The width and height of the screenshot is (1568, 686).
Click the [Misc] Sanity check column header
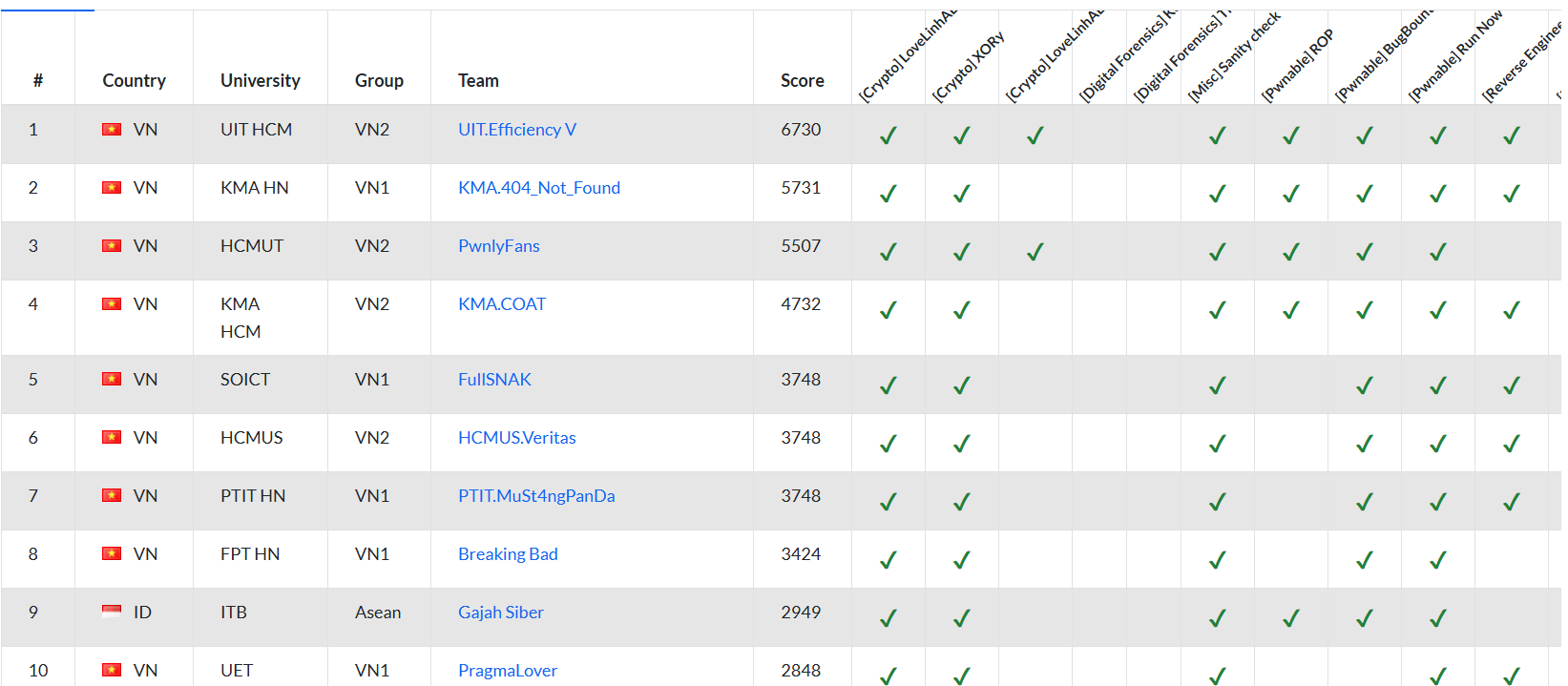click(x=1232, y=59)
